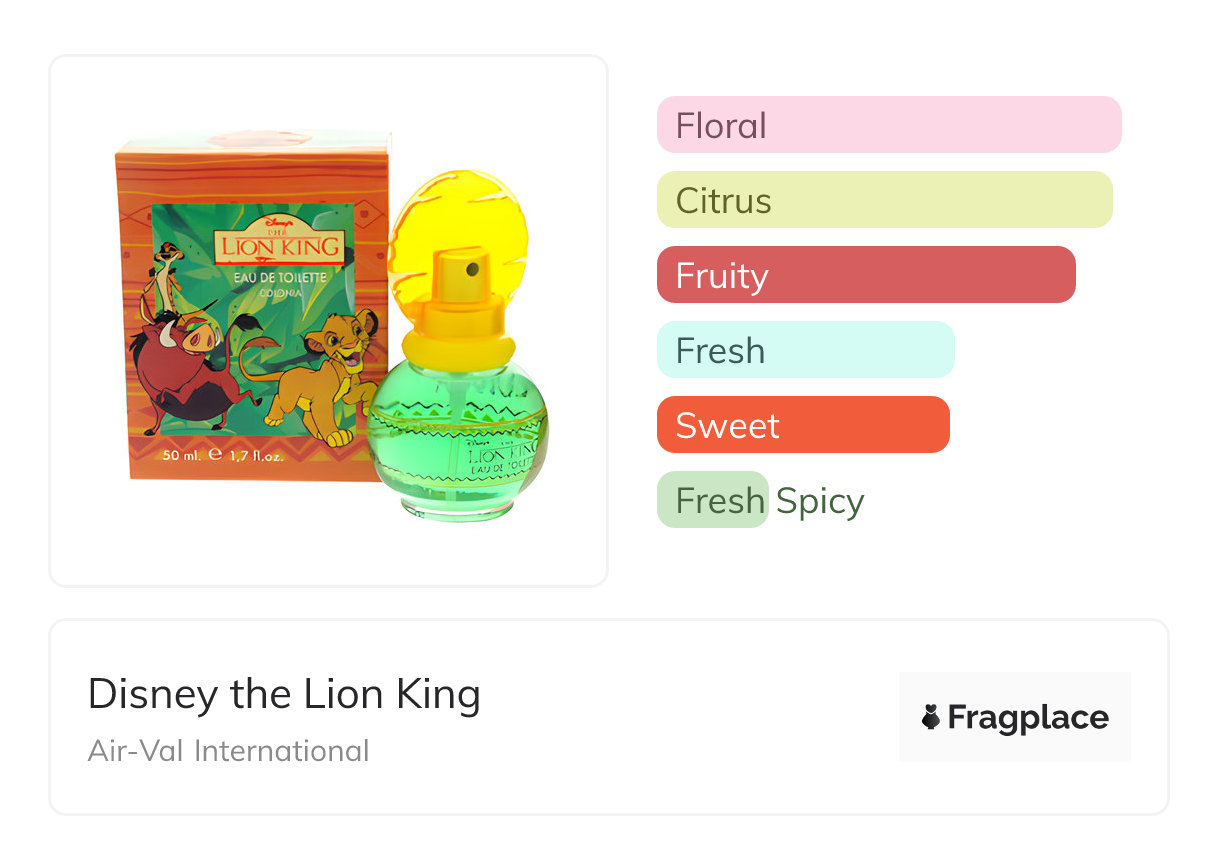Click the red Fruity accord bar

(x=865, y=275)
